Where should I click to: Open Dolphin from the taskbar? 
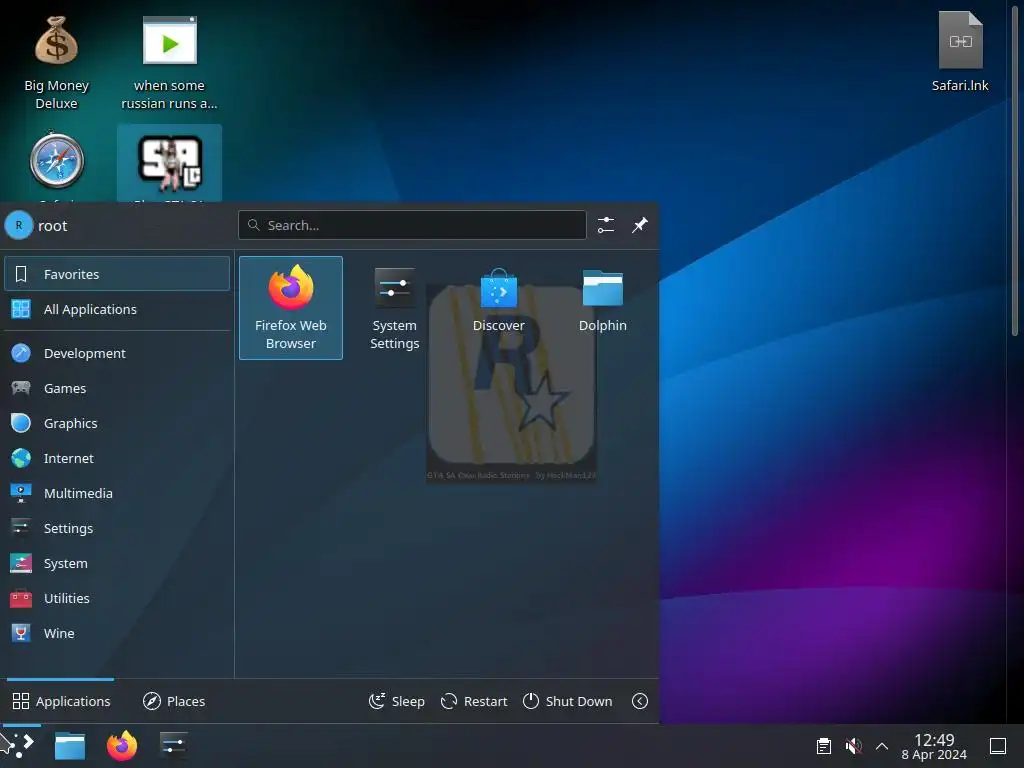[70, 745]
